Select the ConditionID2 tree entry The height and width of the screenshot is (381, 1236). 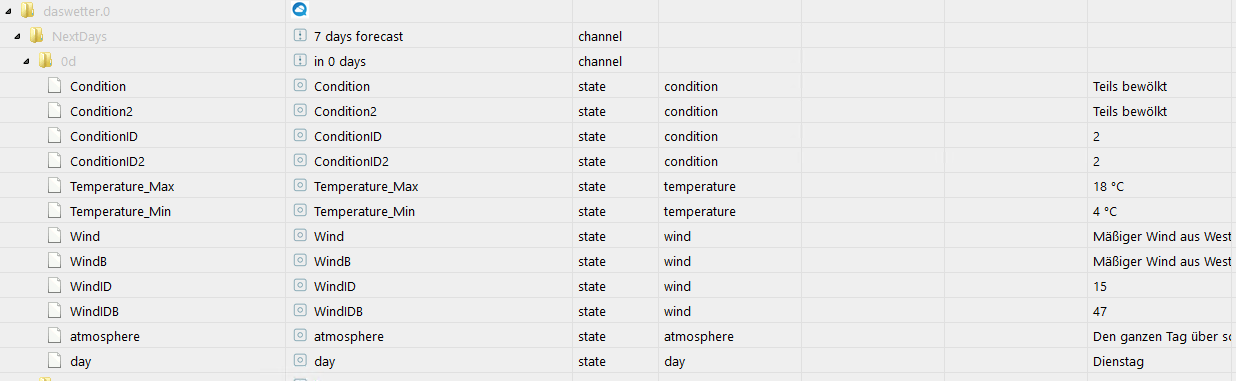(107, 161)
